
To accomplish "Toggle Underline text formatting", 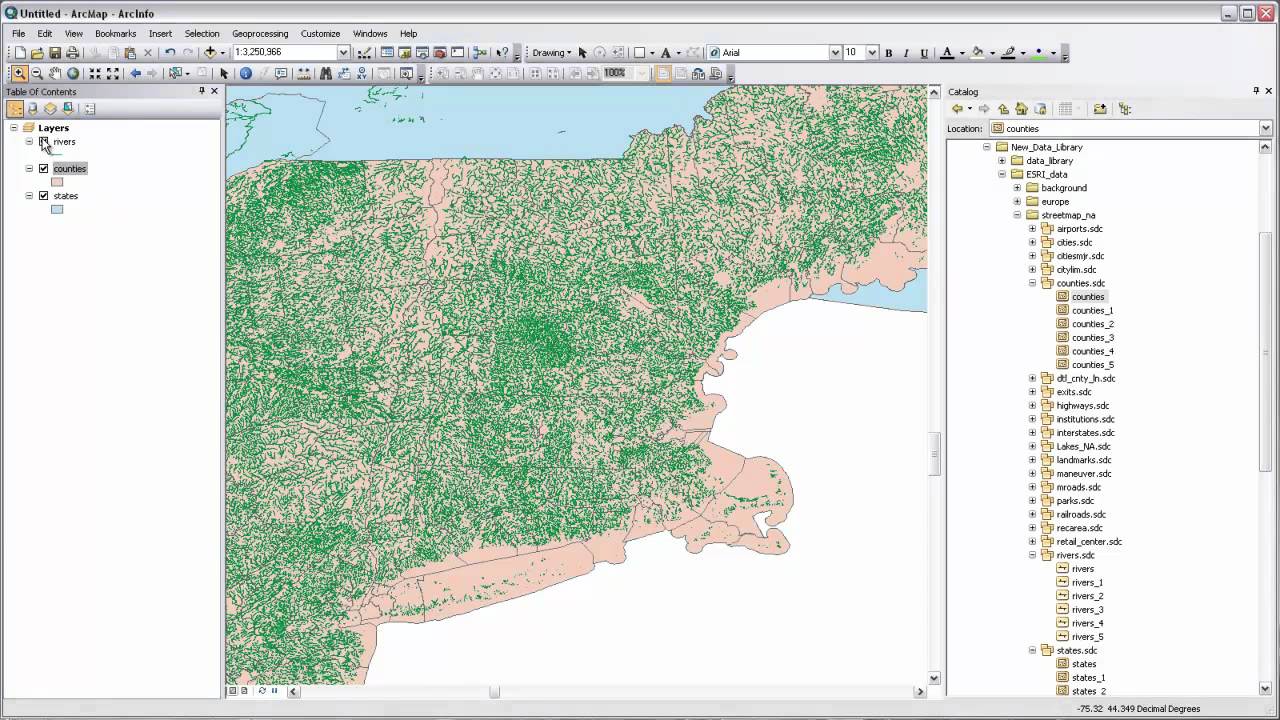I will click(x=924, y=53).
